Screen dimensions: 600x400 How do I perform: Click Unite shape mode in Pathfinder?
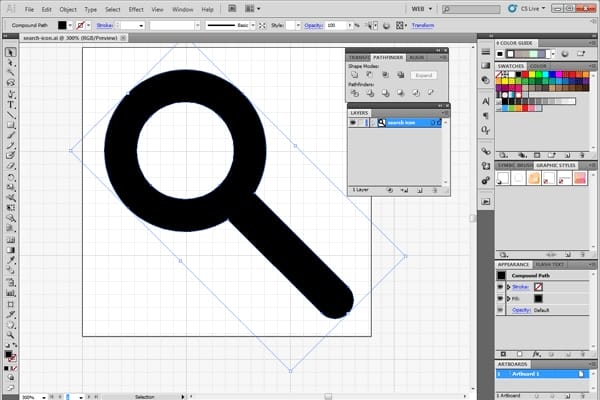click(x=355, y=75)
